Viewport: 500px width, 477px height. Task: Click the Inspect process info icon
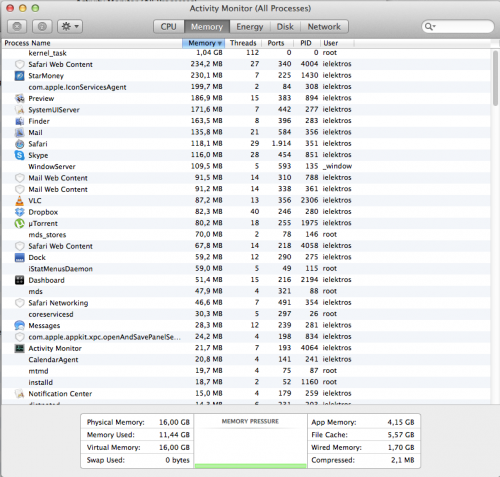42,26
